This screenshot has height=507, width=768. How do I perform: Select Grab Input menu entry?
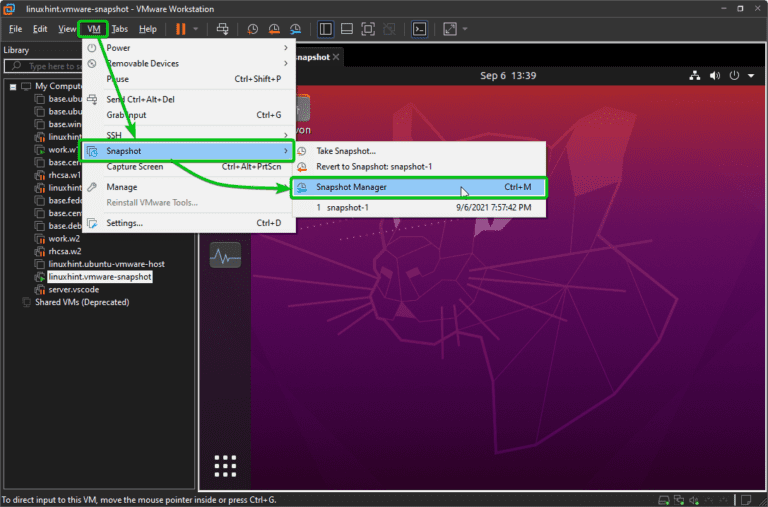(x=189, y=115)
